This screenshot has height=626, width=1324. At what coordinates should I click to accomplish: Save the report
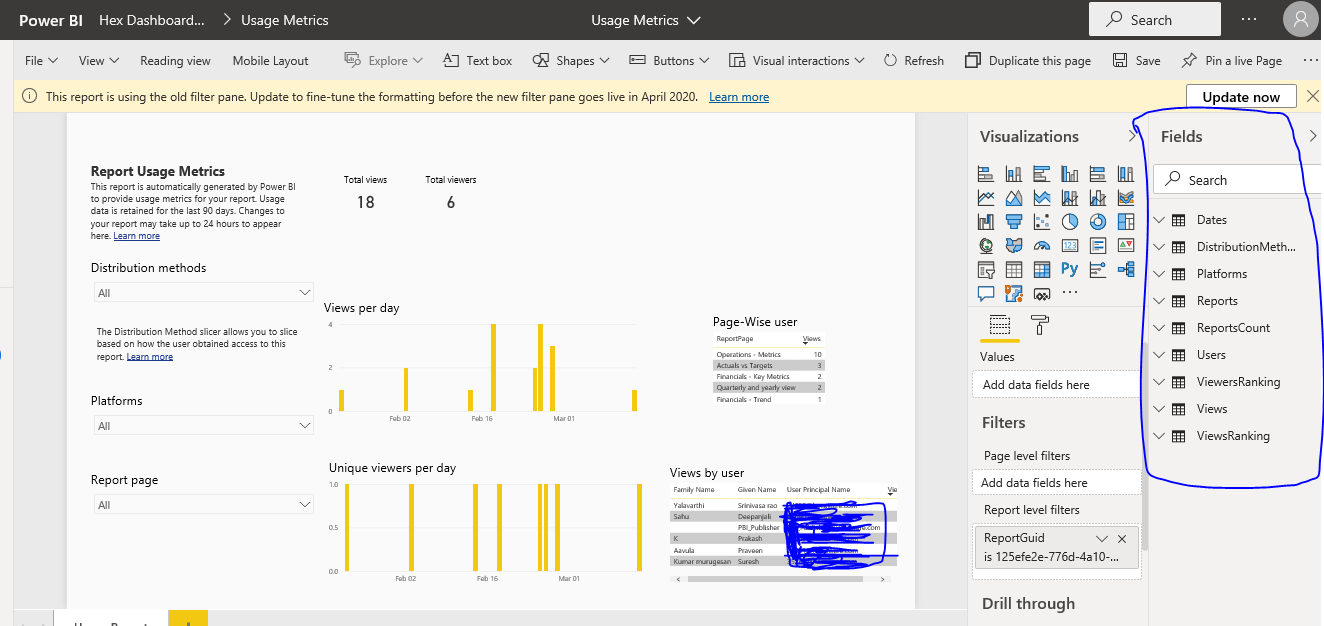pos(1136,61)
